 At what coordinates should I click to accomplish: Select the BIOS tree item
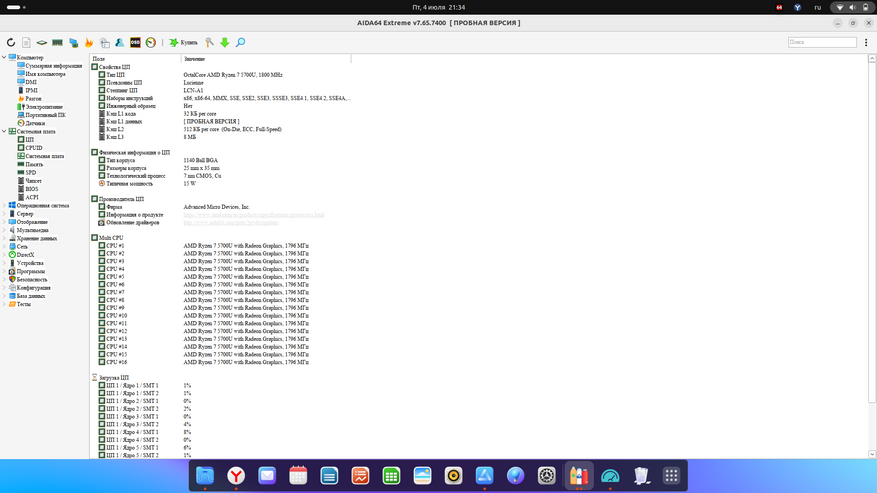pyautogui.click(x=31, y=189)
